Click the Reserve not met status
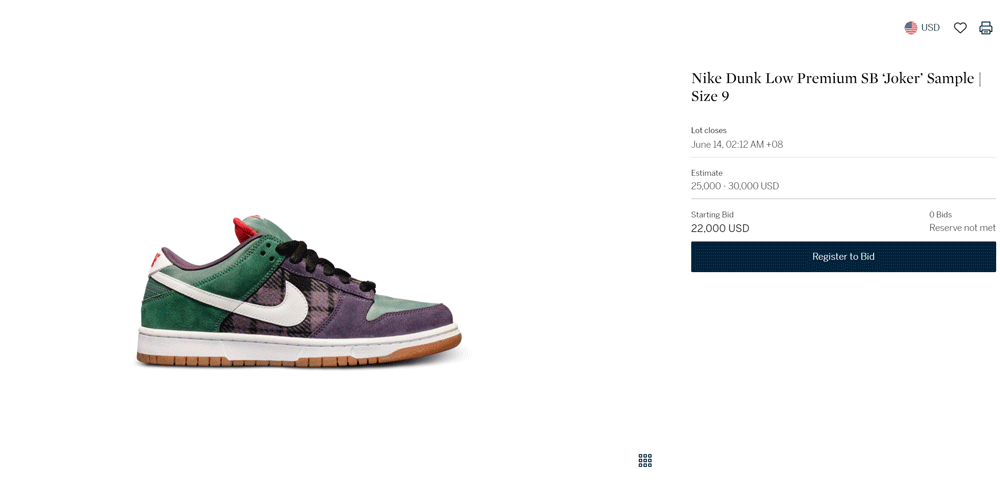This screenshot has width=1000, height=495. (962, 228)
